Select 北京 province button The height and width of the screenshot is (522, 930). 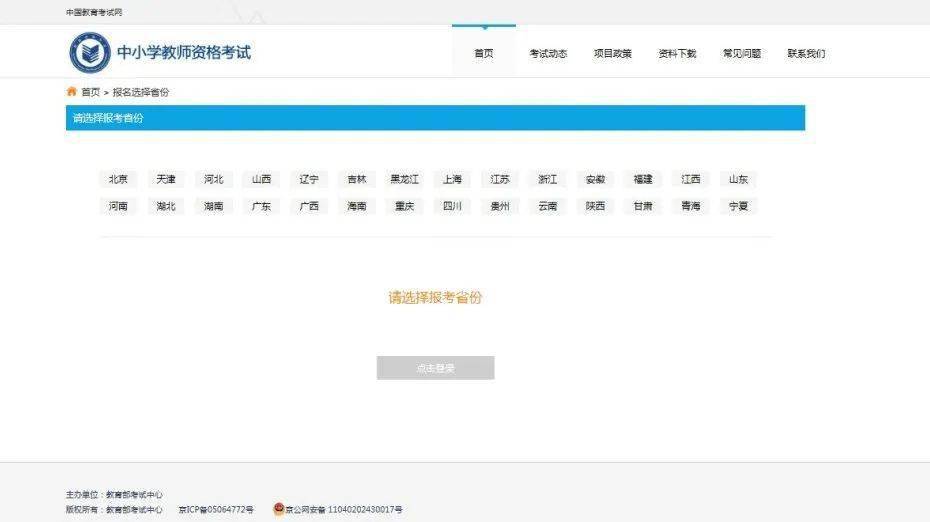pos(118,179)
